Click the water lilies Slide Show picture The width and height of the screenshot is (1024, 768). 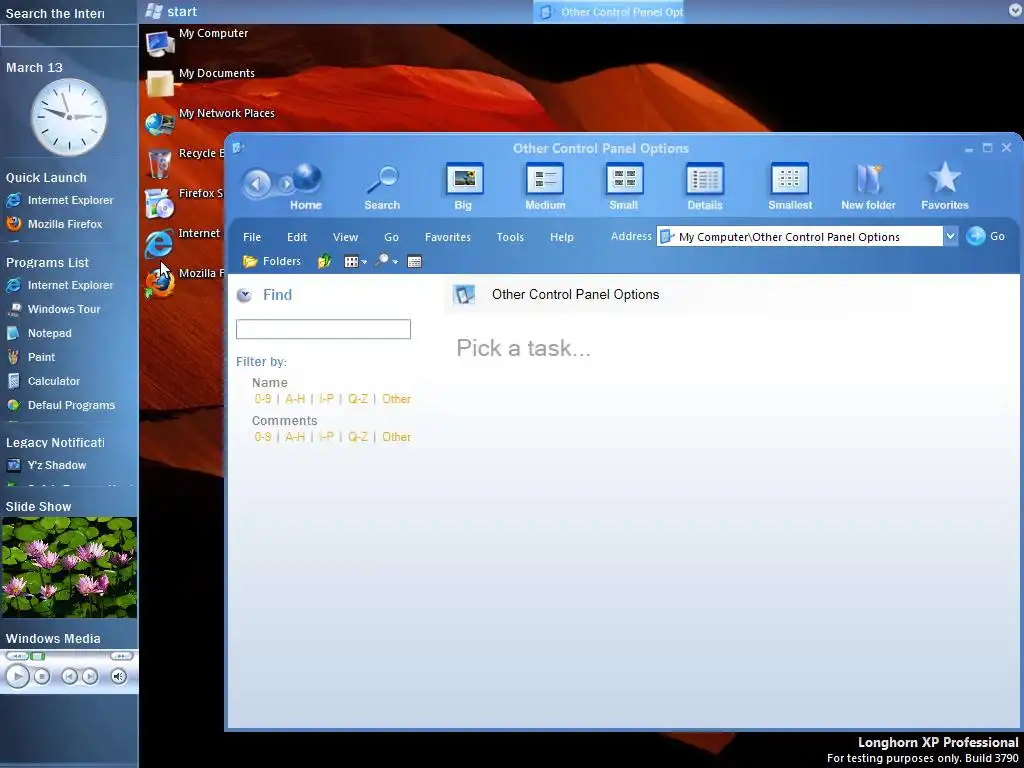pyautogui.click(x=69, y=568)
